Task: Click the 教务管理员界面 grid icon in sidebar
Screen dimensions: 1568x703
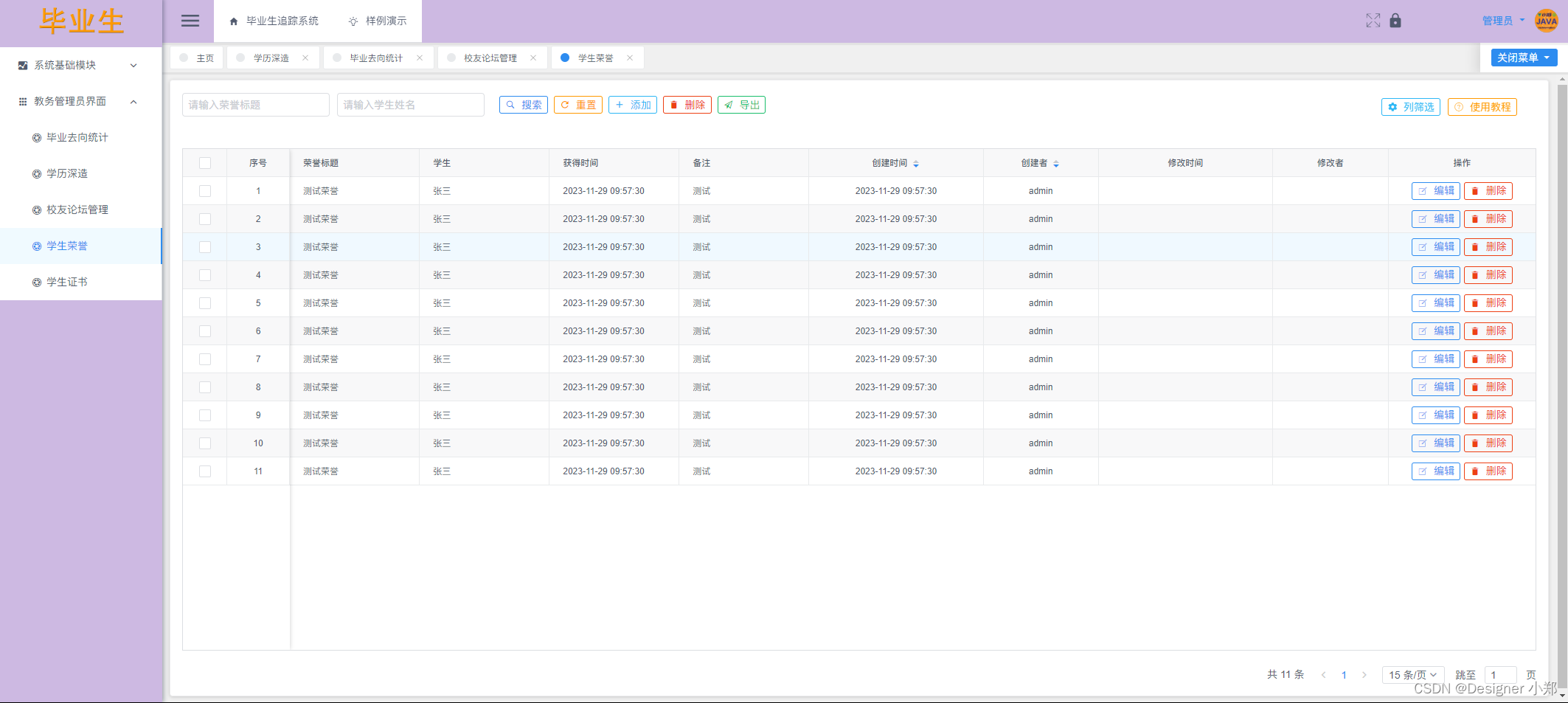Action: click(x=23, y=102)
